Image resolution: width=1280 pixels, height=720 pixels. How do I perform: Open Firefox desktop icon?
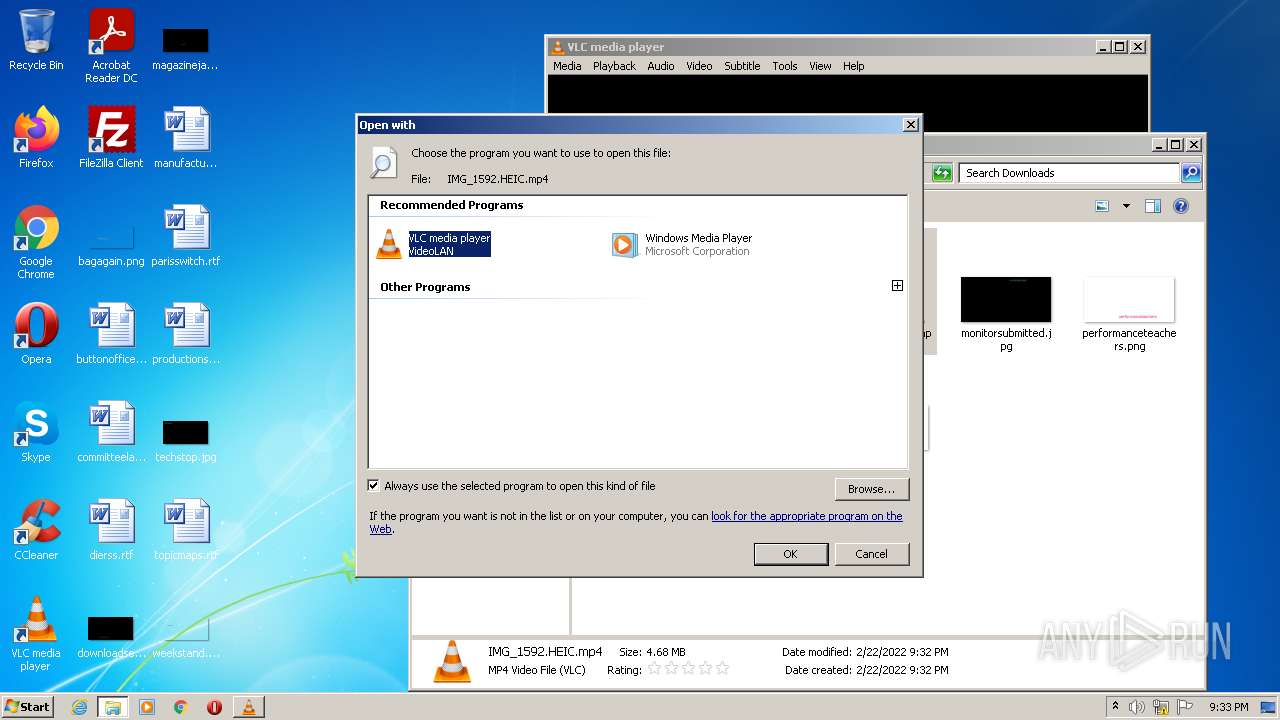click(36, 138)
